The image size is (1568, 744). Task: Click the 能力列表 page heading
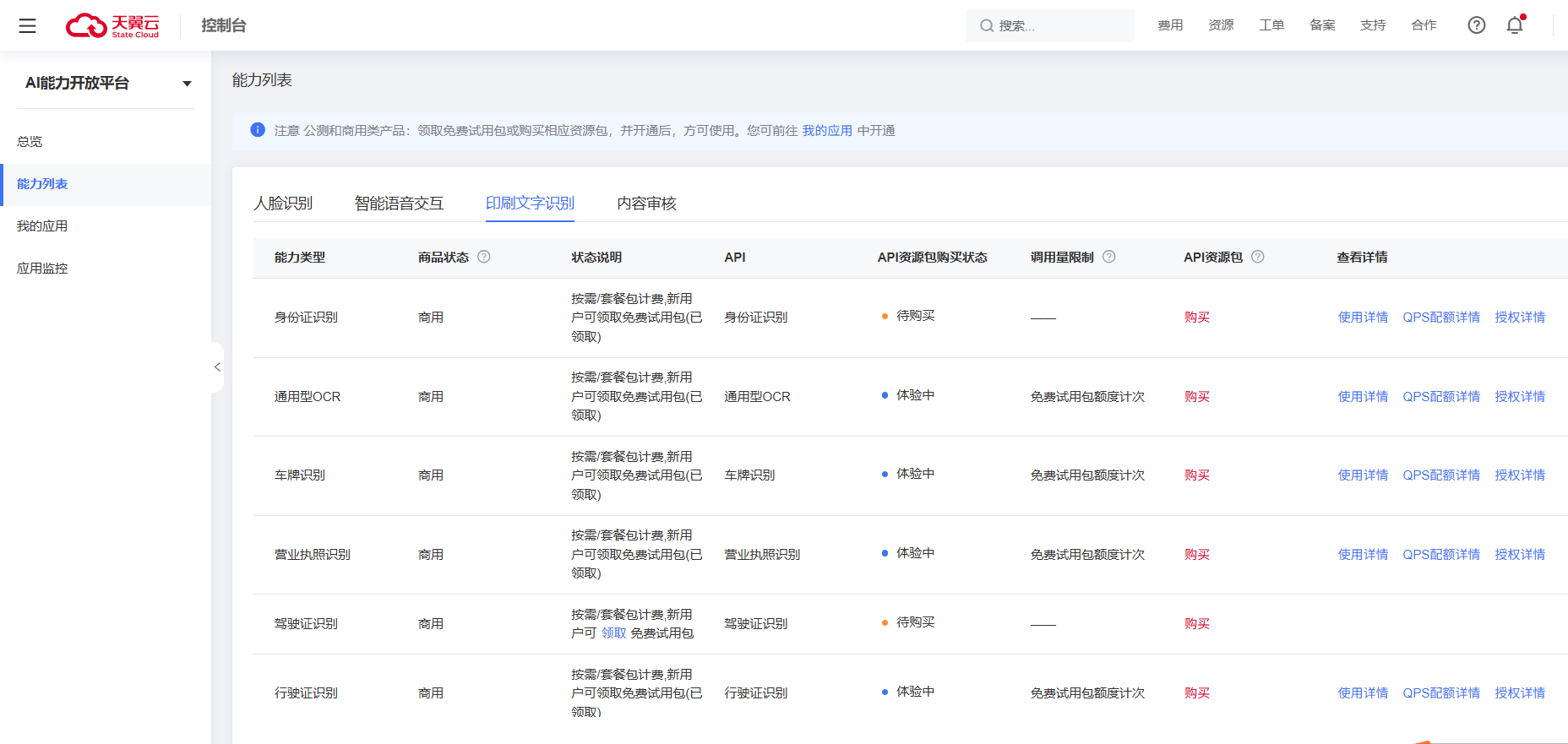(x=262, y=80)
